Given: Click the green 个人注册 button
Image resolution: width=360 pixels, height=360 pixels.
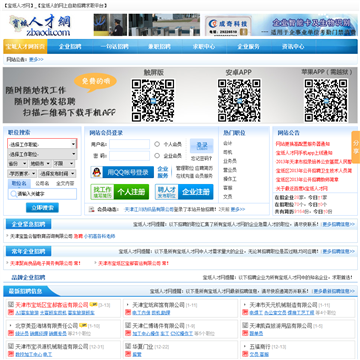Looking at the screenshot, I should point(120,192).
